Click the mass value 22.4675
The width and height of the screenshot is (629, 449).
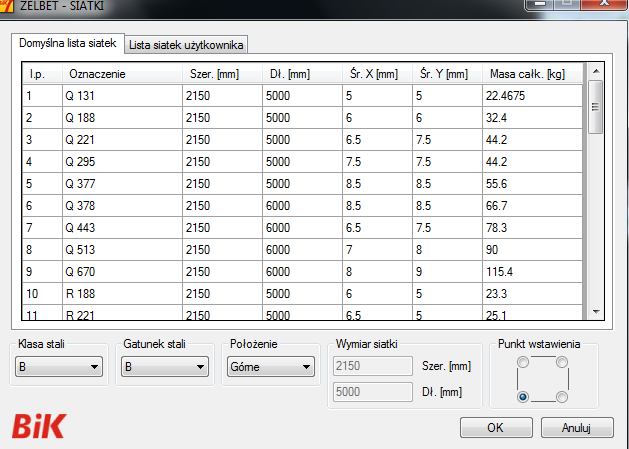coord(505,96)
